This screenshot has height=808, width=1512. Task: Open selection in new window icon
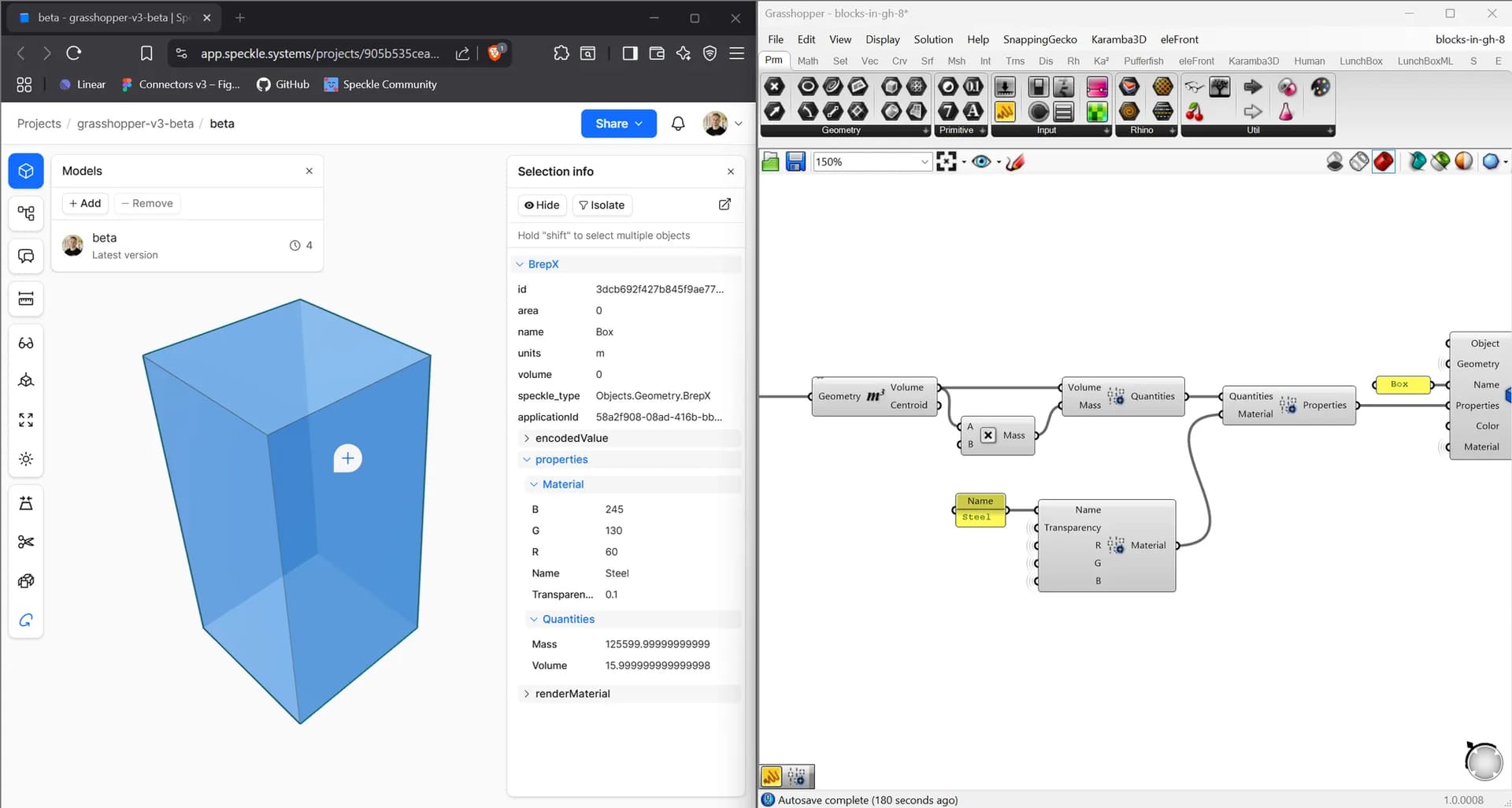(724, 205)
